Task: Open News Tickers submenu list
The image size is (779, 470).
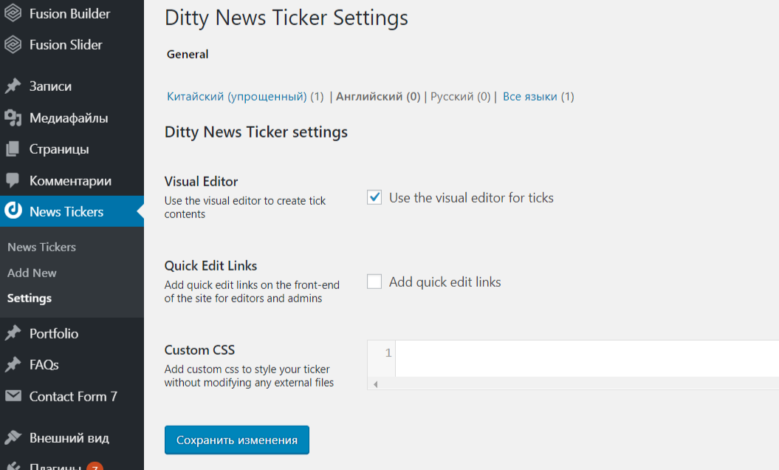Action: [x=42, y=247]
